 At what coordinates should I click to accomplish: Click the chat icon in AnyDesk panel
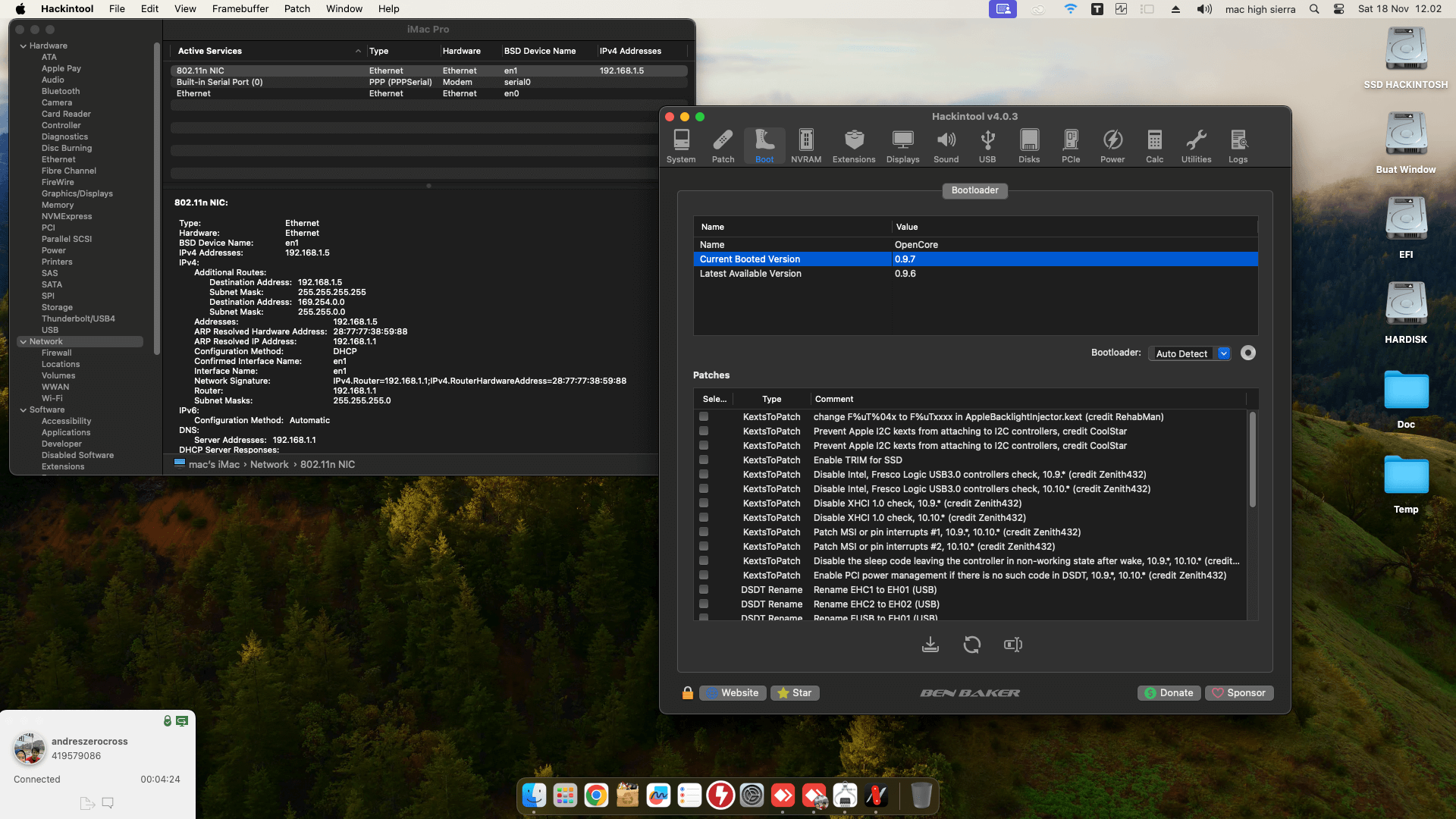point(108,803)
